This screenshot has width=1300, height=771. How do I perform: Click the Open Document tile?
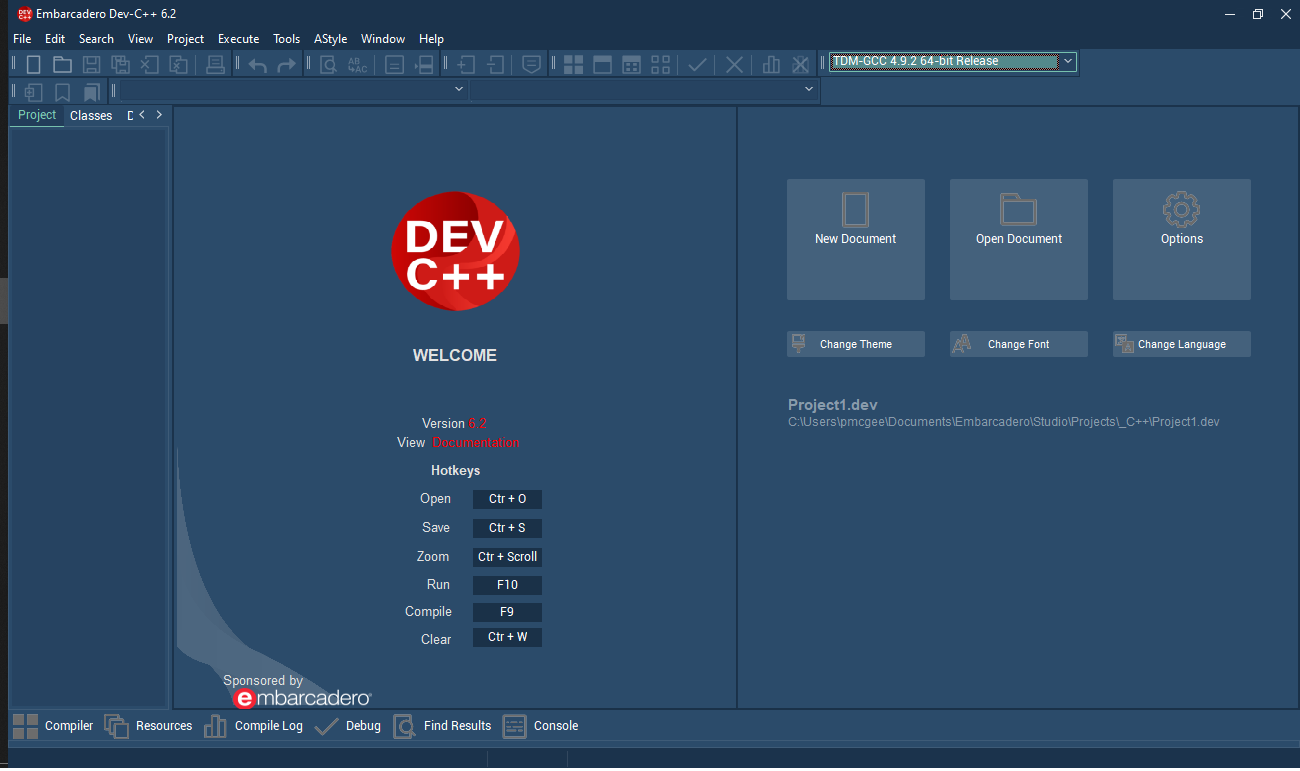pyautogui.click(x=1019, y=239)
